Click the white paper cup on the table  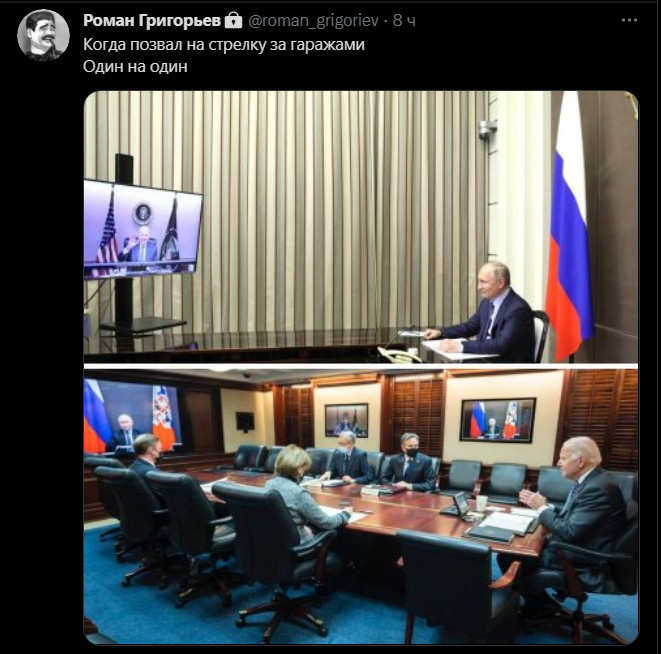tap(481, 504)
